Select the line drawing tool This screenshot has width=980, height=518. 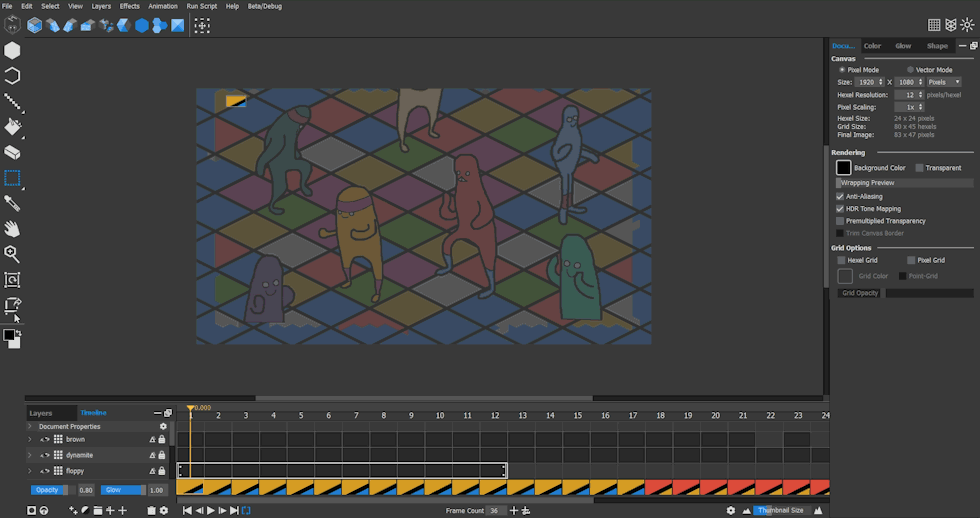pyautogui.click(x=12, y=101)
